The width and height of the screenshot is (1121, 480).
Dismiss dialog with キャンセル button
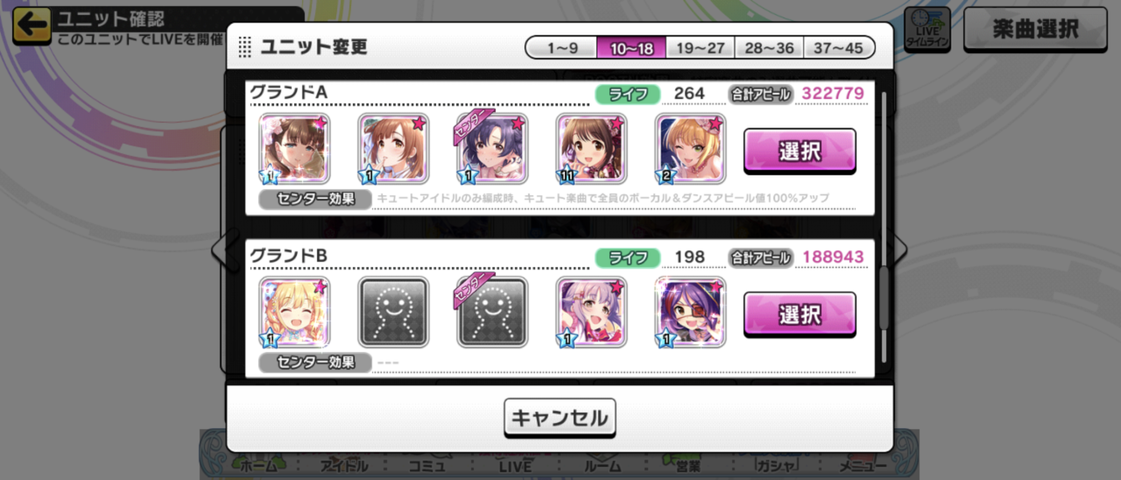560,417
